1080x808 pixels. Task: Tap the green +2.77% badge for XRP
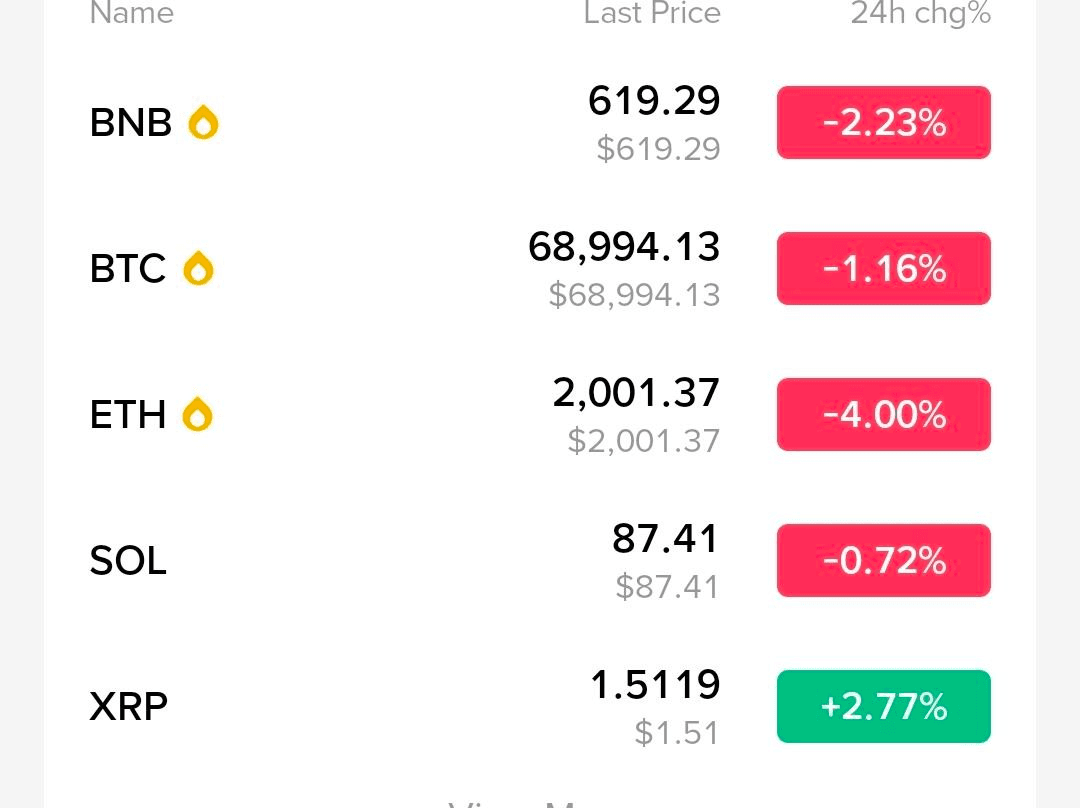click(x=883, y=706)
